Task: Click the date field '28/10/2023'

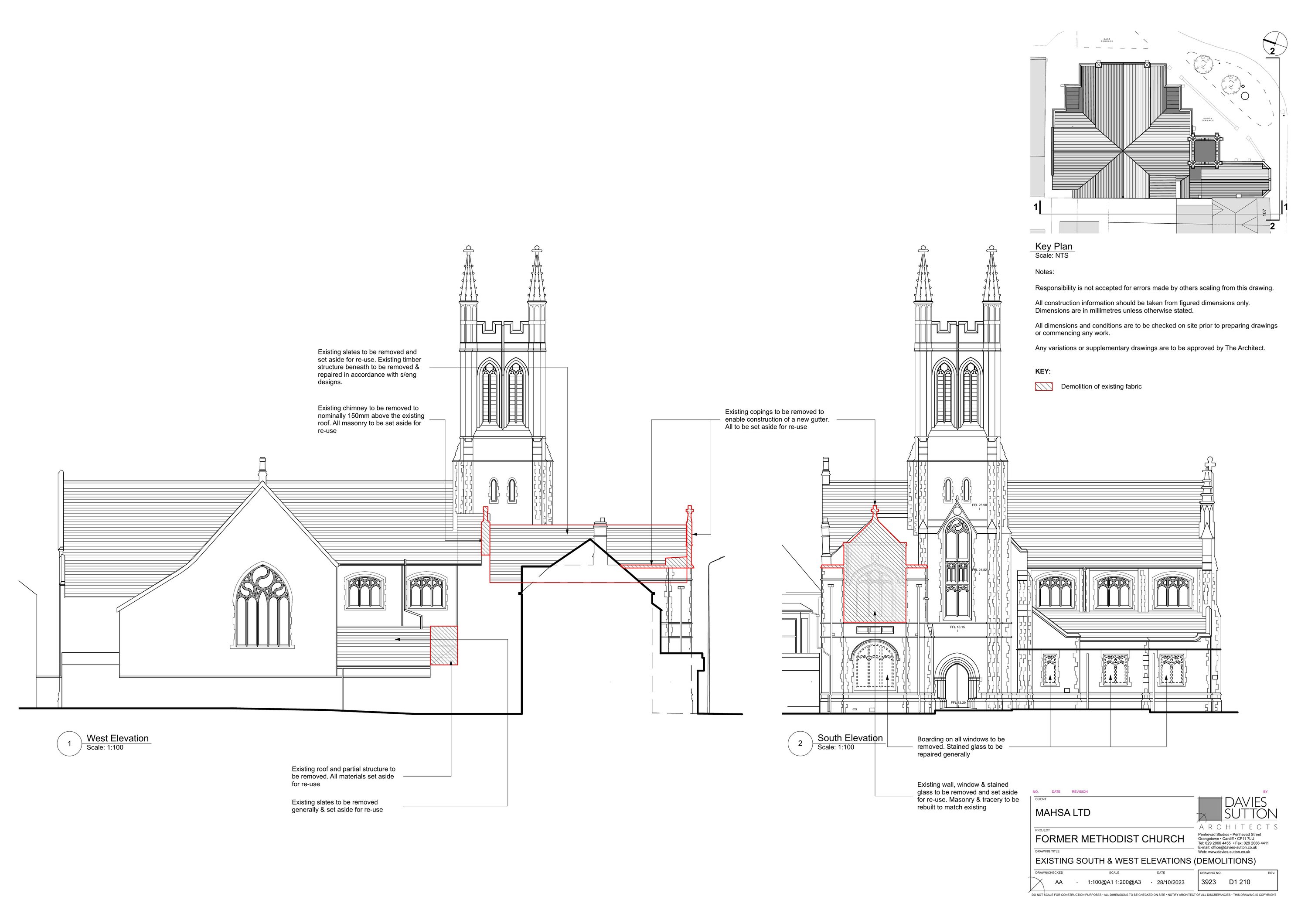Action: [1170, 883]
